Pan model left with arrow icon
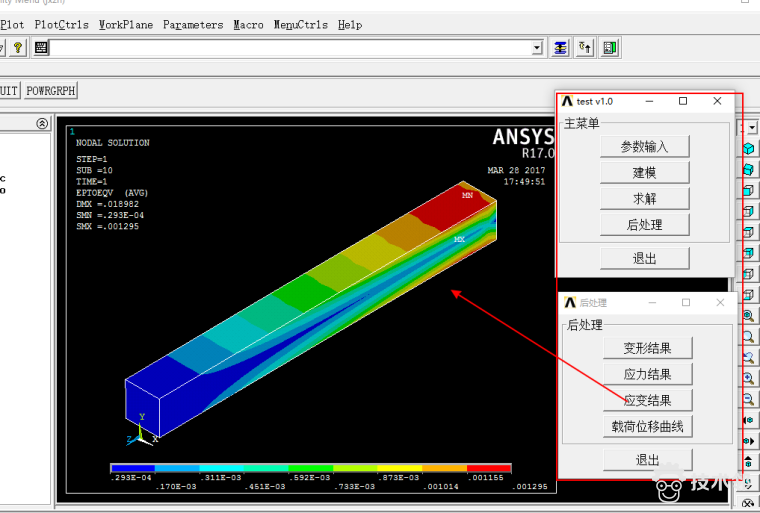The width and height of the screenshot is (760, 513). [748, 420]
